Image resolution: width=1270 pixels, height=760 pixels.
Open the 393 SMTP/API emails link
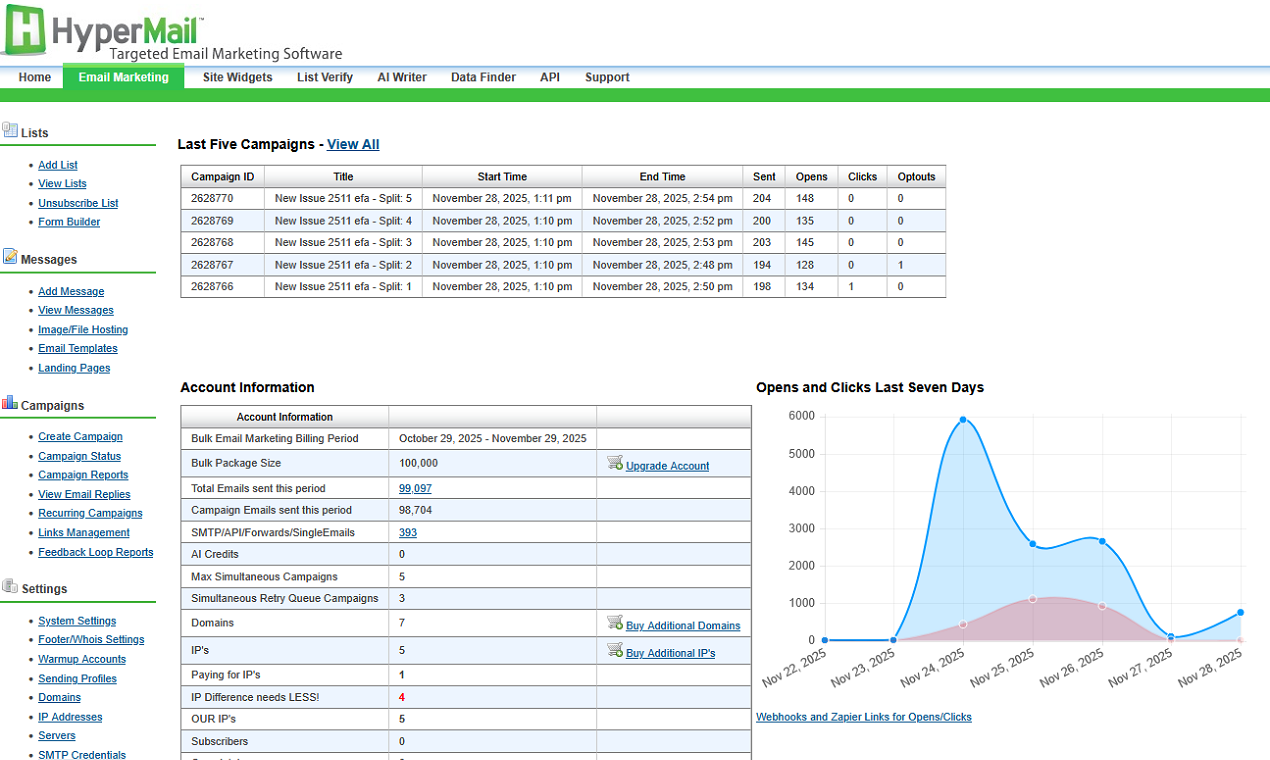click(x=408, y=533)
